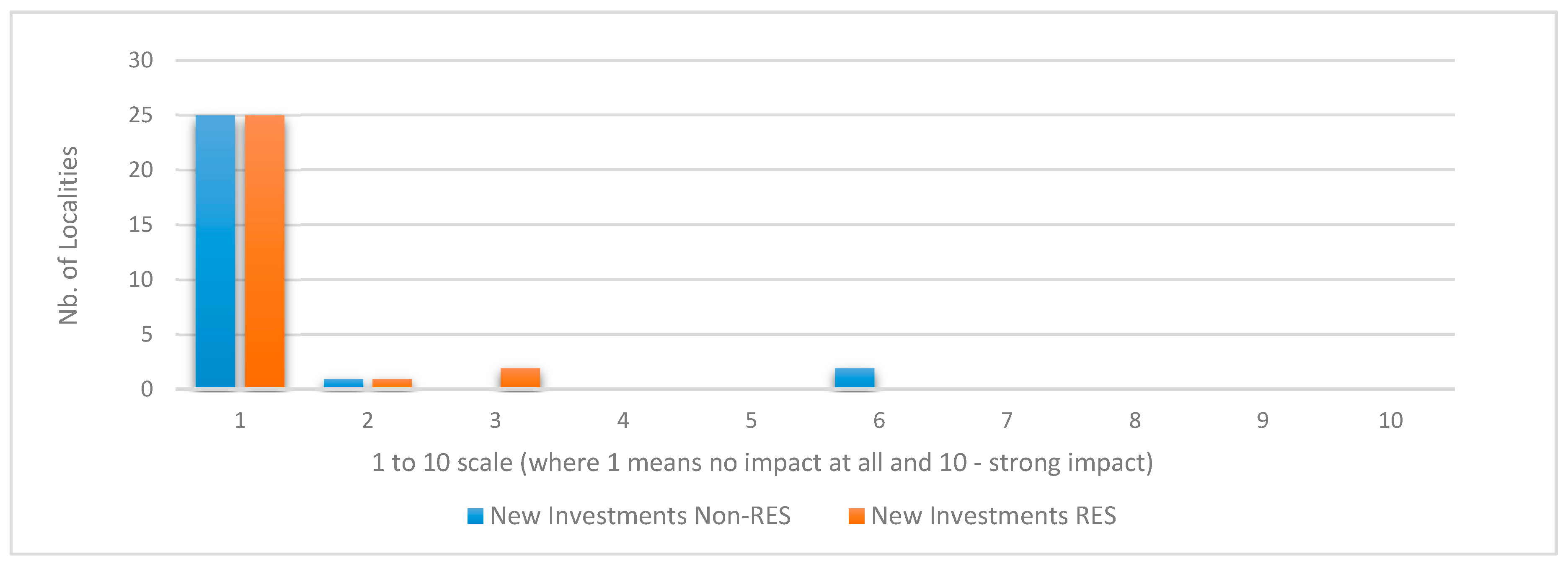Select the "New Investments Non-RES" legend label
Image resolution: width=1568 pixels, height=566 pixels.
pyautogui.click(x=640, y=516)
